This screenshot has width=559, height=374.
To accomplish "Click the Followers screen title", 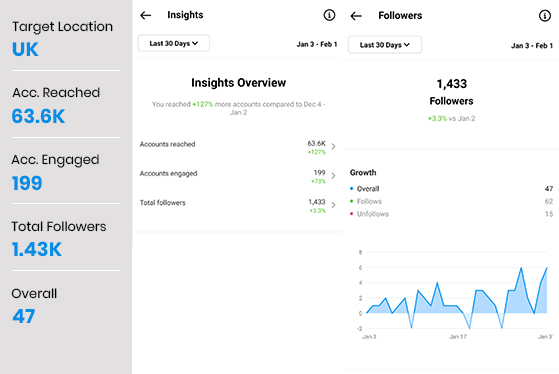I will pyautogui.click(x=400, y=16).
